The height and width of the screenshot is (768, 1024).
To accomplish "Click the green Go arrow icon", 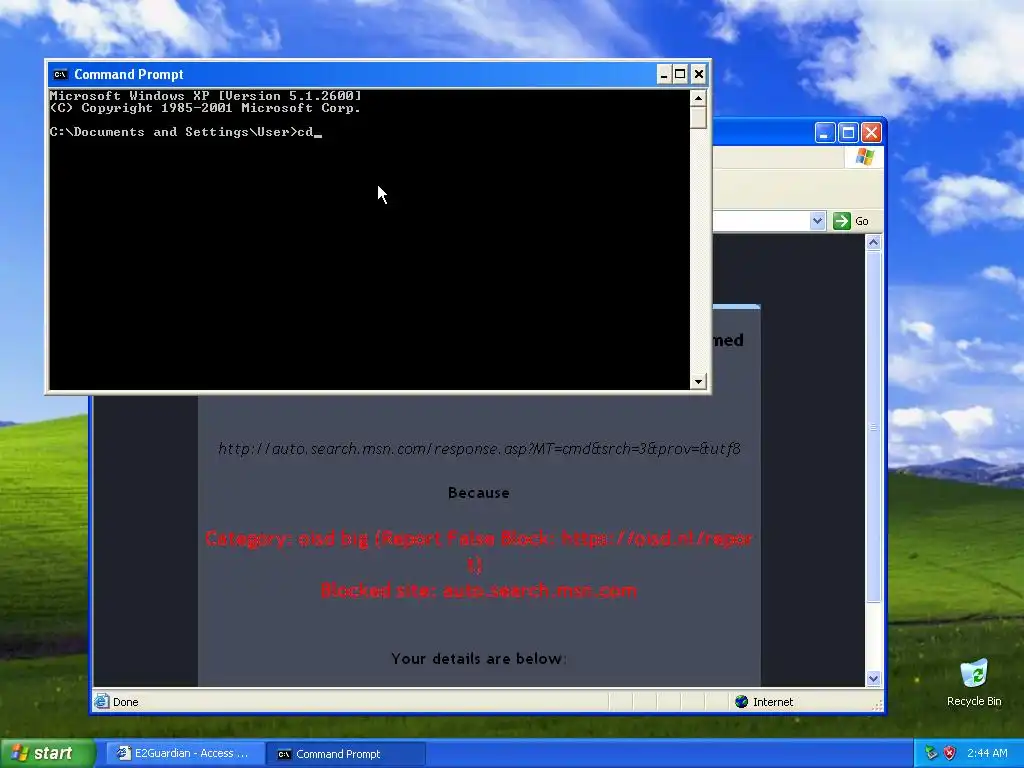I will [842, 221].
